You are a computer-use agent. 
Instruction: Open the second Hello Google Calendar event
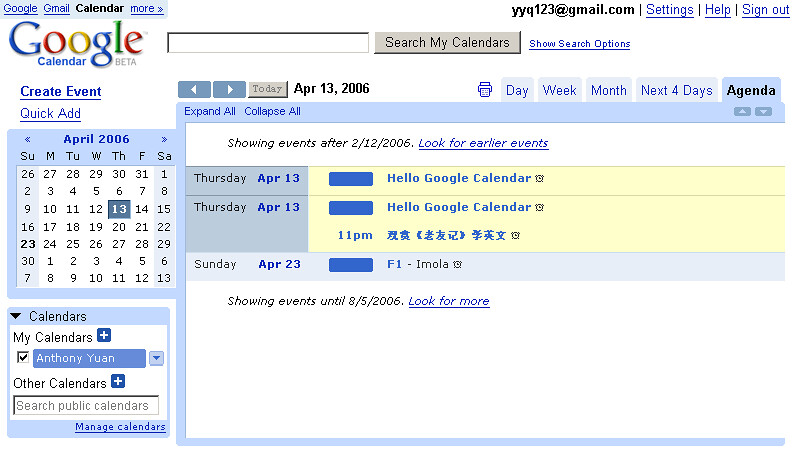tap(459, 207)
